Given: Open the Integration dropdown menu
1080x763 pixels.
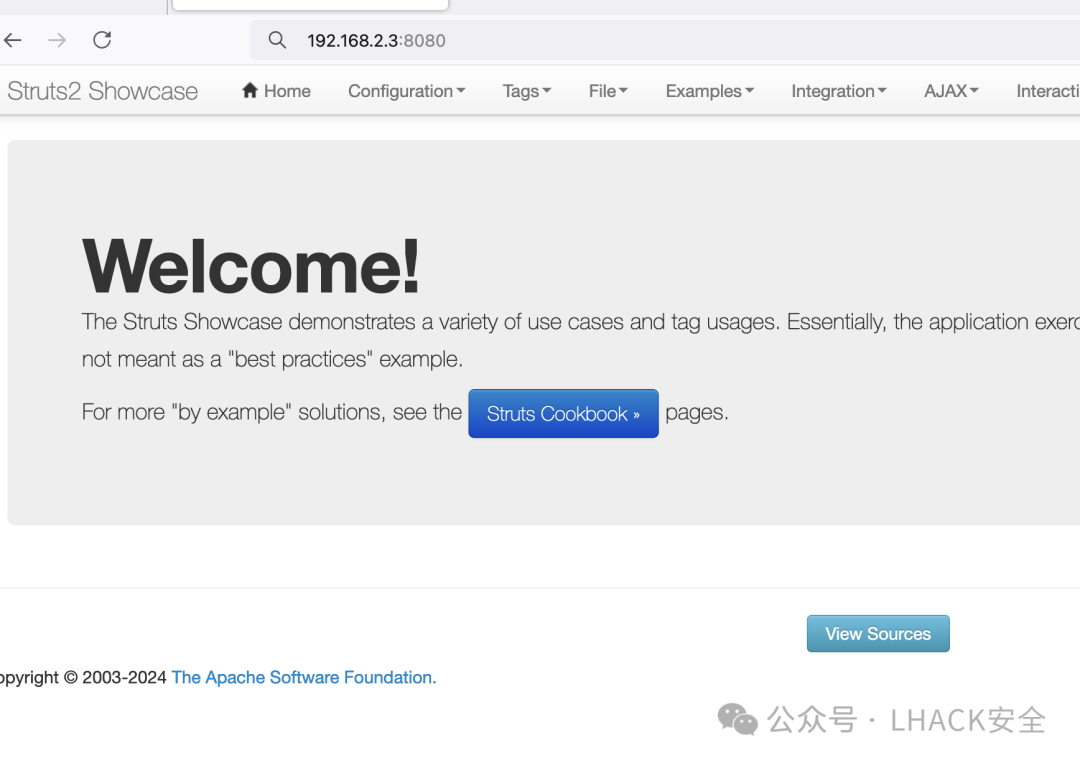Looking at the screenshot, I should (x=839, y=91).
